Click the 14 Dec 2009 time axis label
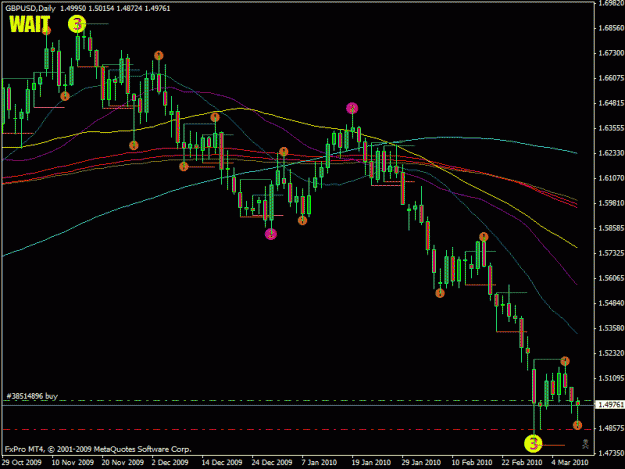 222,462
